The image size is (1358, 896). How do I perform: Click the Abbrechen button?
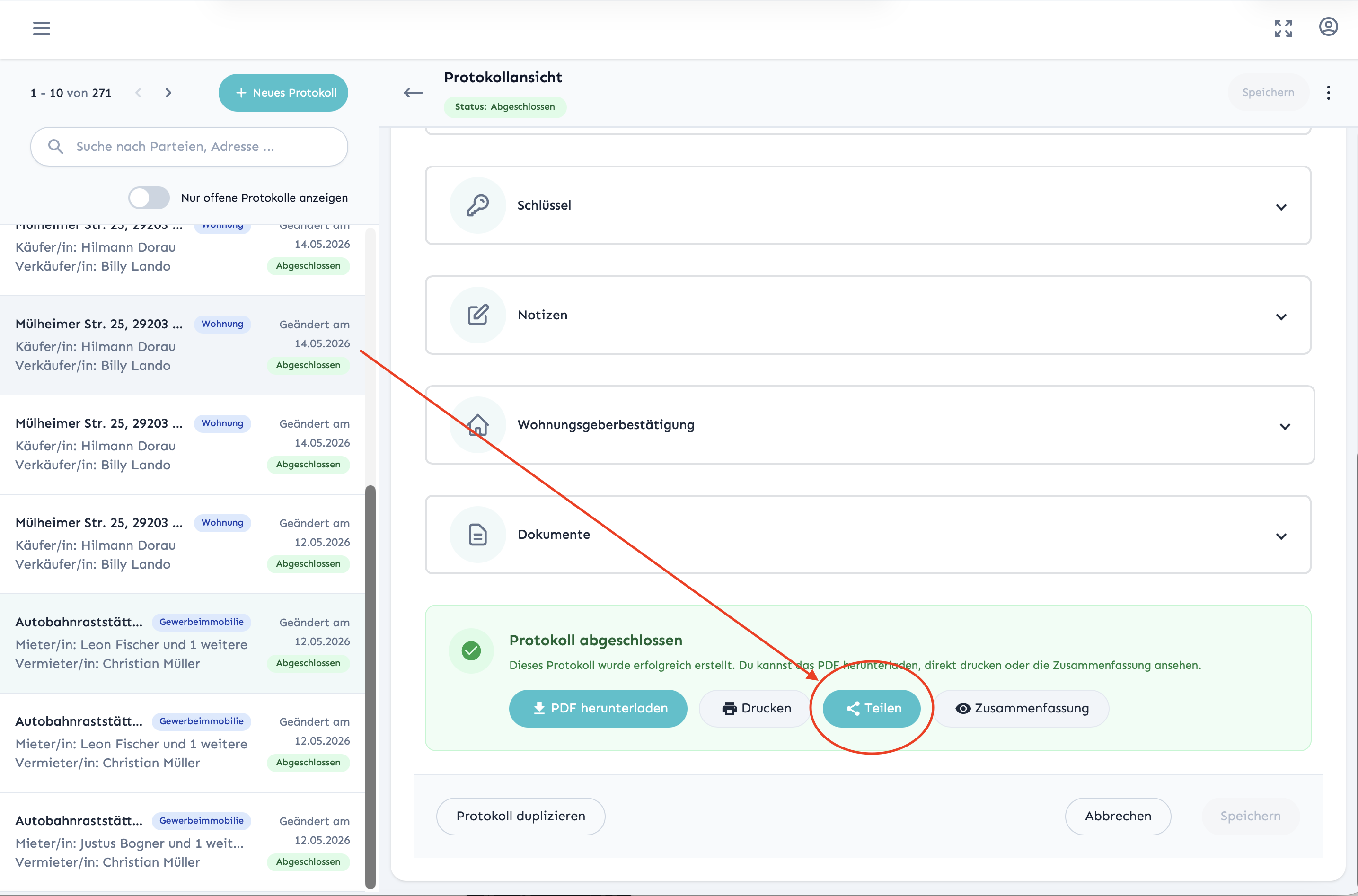point(1117,816)
